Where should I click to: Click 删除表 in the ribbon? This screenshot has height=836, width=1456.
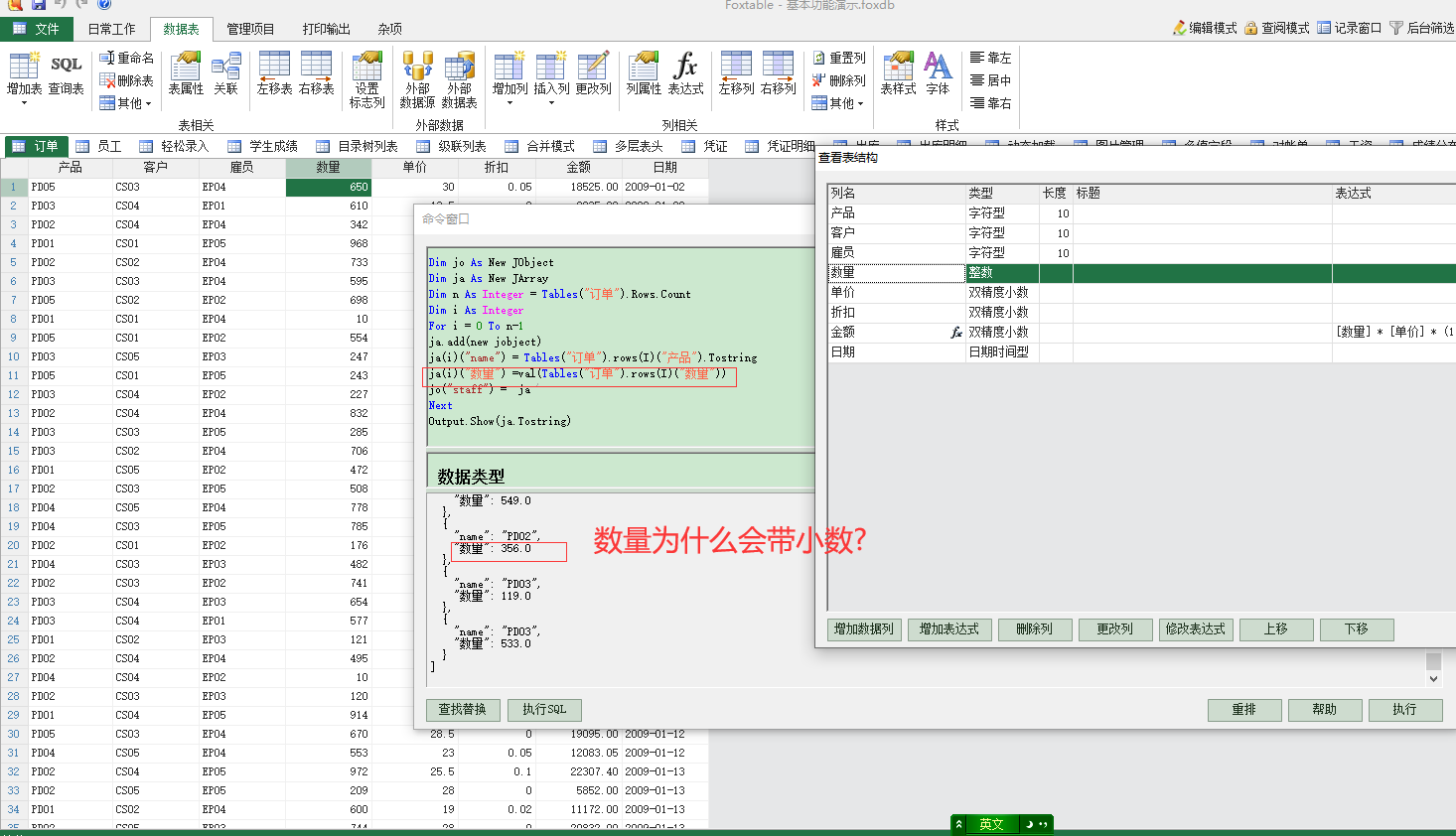pos(127,80)
